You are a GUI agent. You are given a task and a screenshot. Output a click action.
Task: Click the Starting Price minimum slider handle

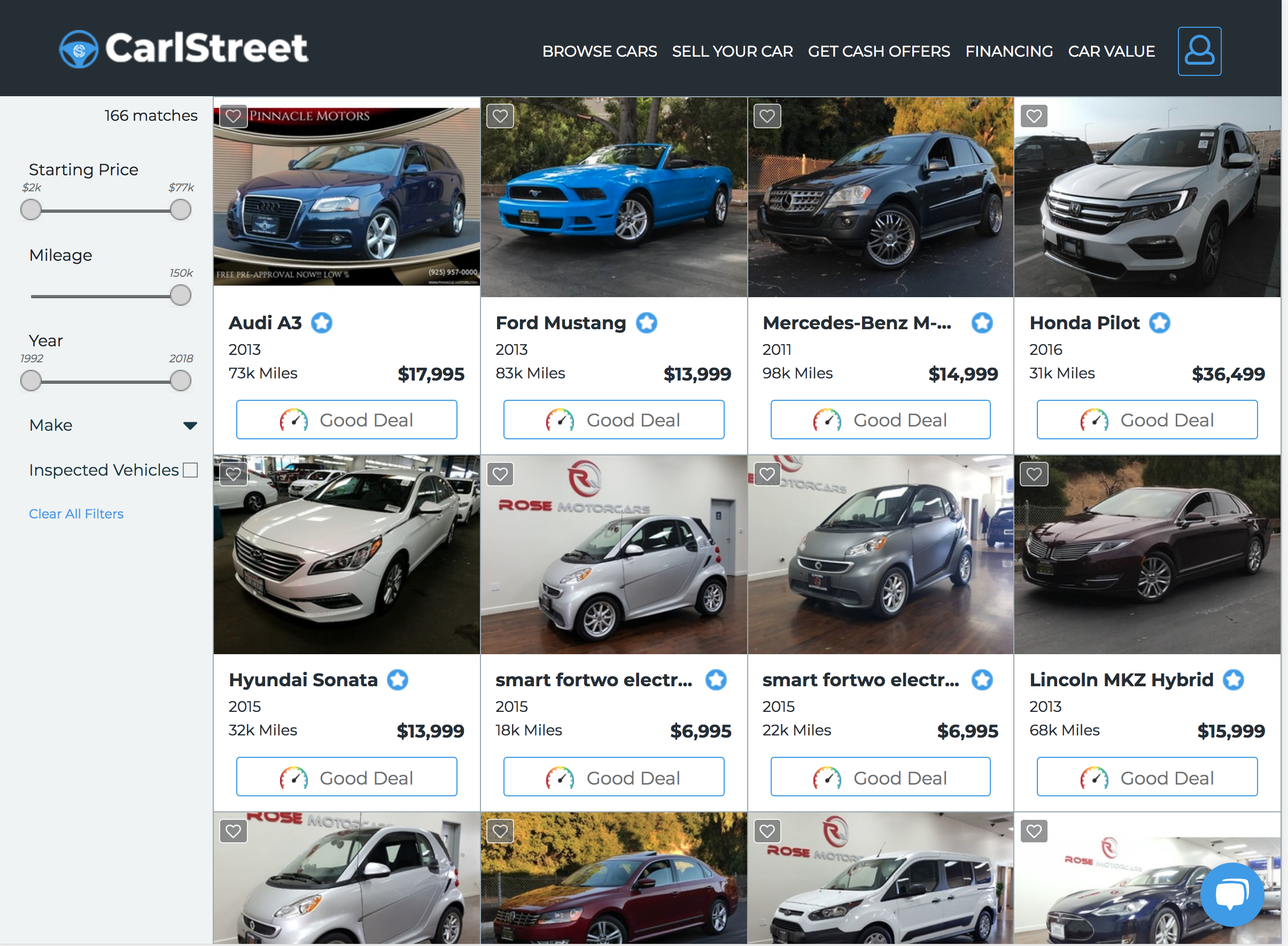[x=31, y=210]
